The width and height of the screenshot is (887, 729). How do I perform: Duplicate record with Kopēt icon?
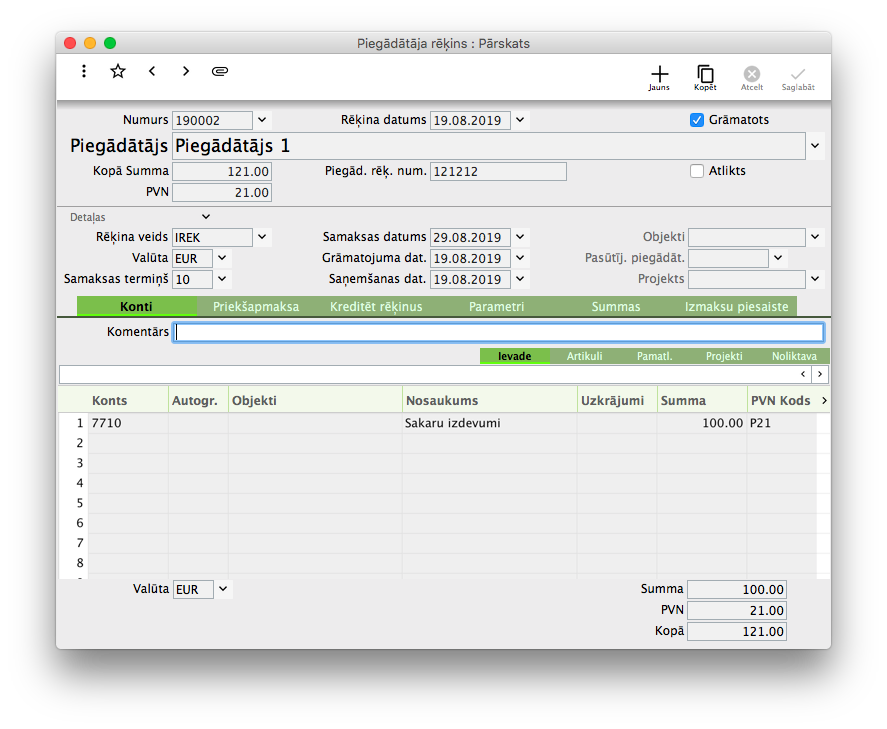pyautogui.click(x=705, y=76)
